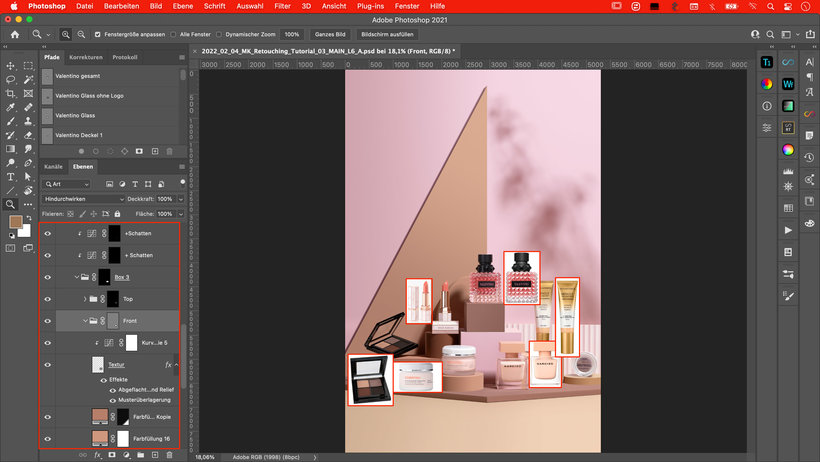Collapse the Box 3 group

pyautogui.click(x=76, y=277)
